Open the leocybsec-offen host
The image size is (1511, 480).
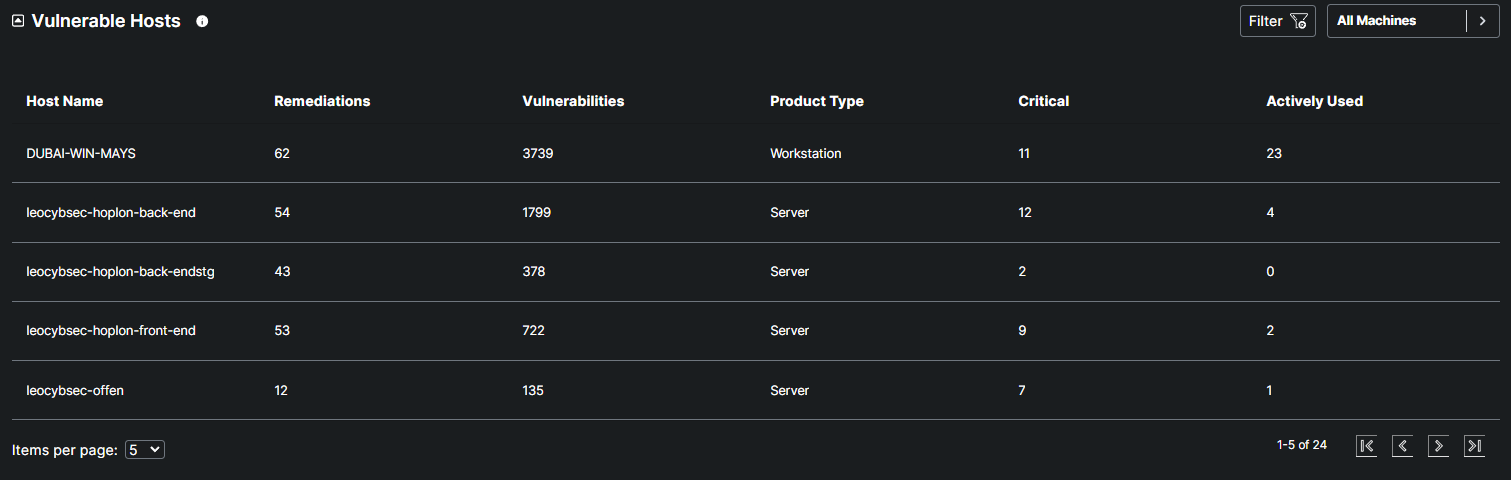[x=75, y=391]
